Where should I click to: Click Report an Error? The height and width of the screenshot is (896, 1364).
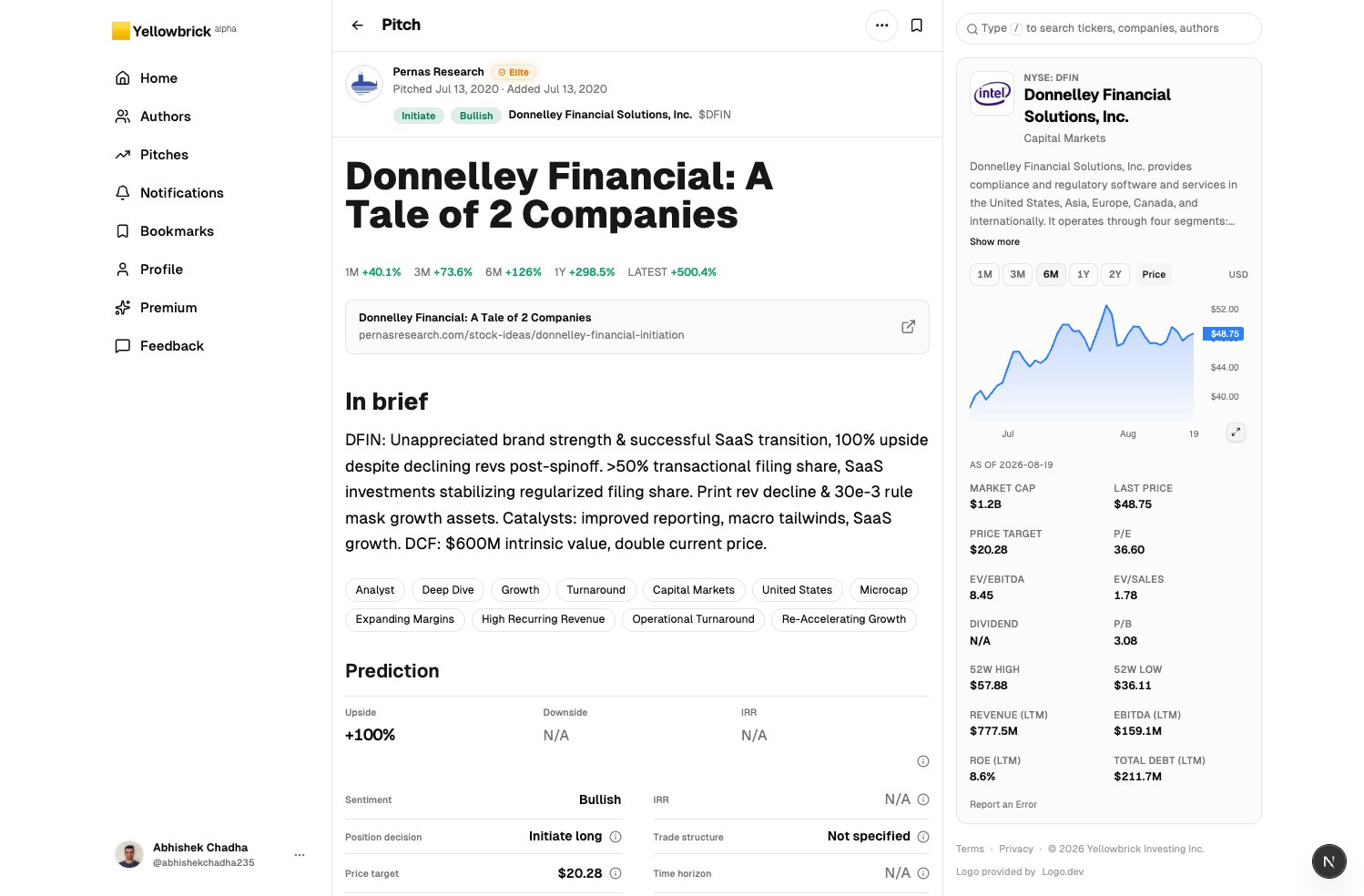pyautogui.click(x=1003, y=805)
